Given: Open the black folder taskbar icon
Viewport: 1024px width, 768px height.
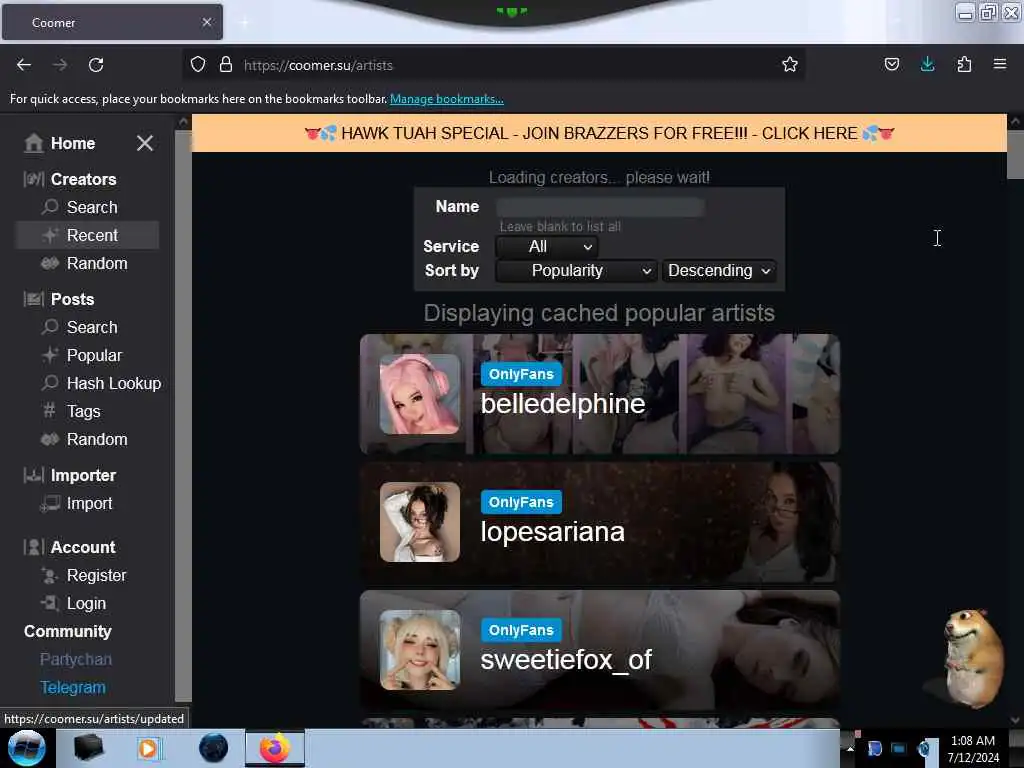Looking at the screenshot, I should tap(89, 748).
